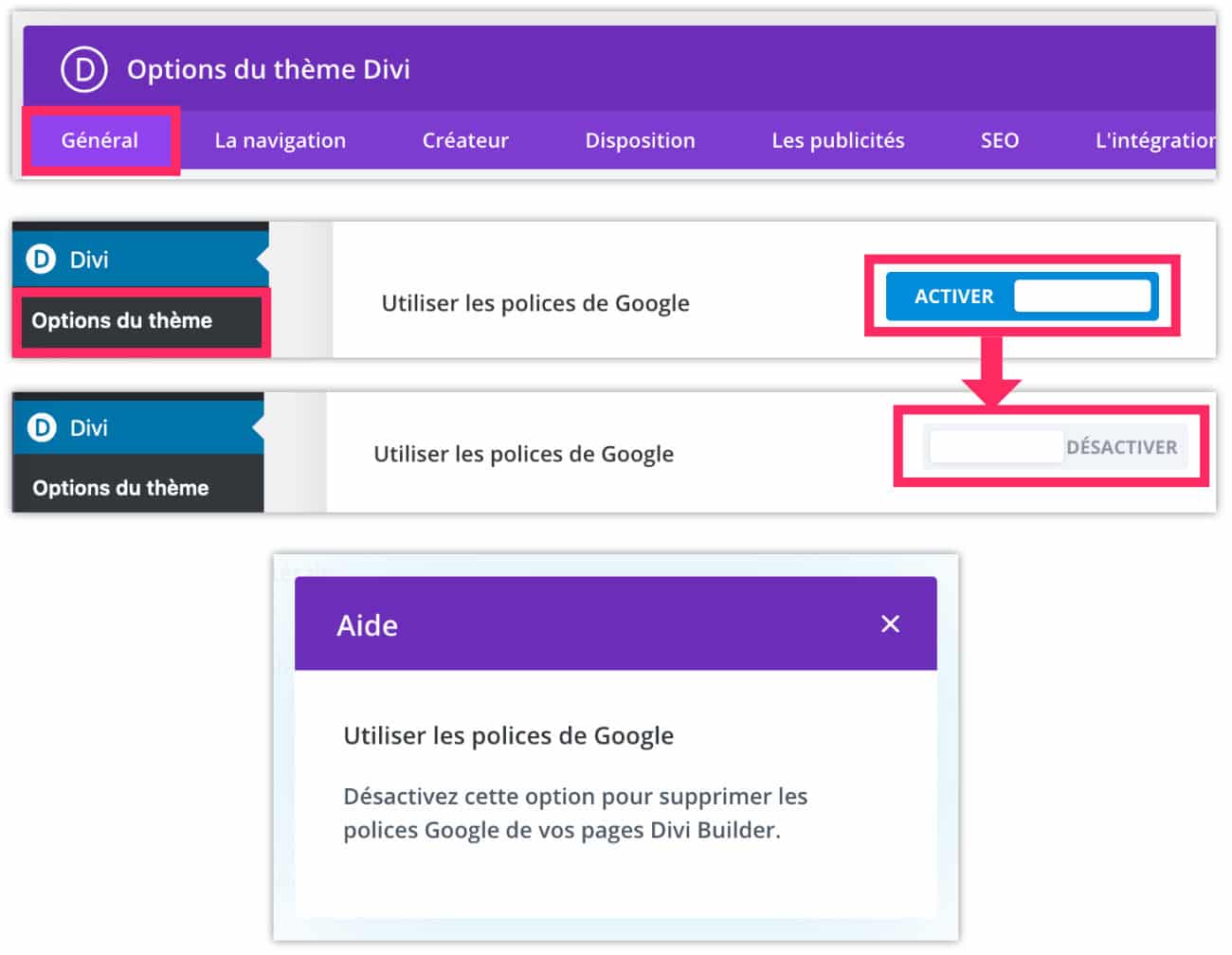This screenshot has height=955, width=1232.
Task: Open the highlighted Options du thème submenu
Action: pos(141,320)
